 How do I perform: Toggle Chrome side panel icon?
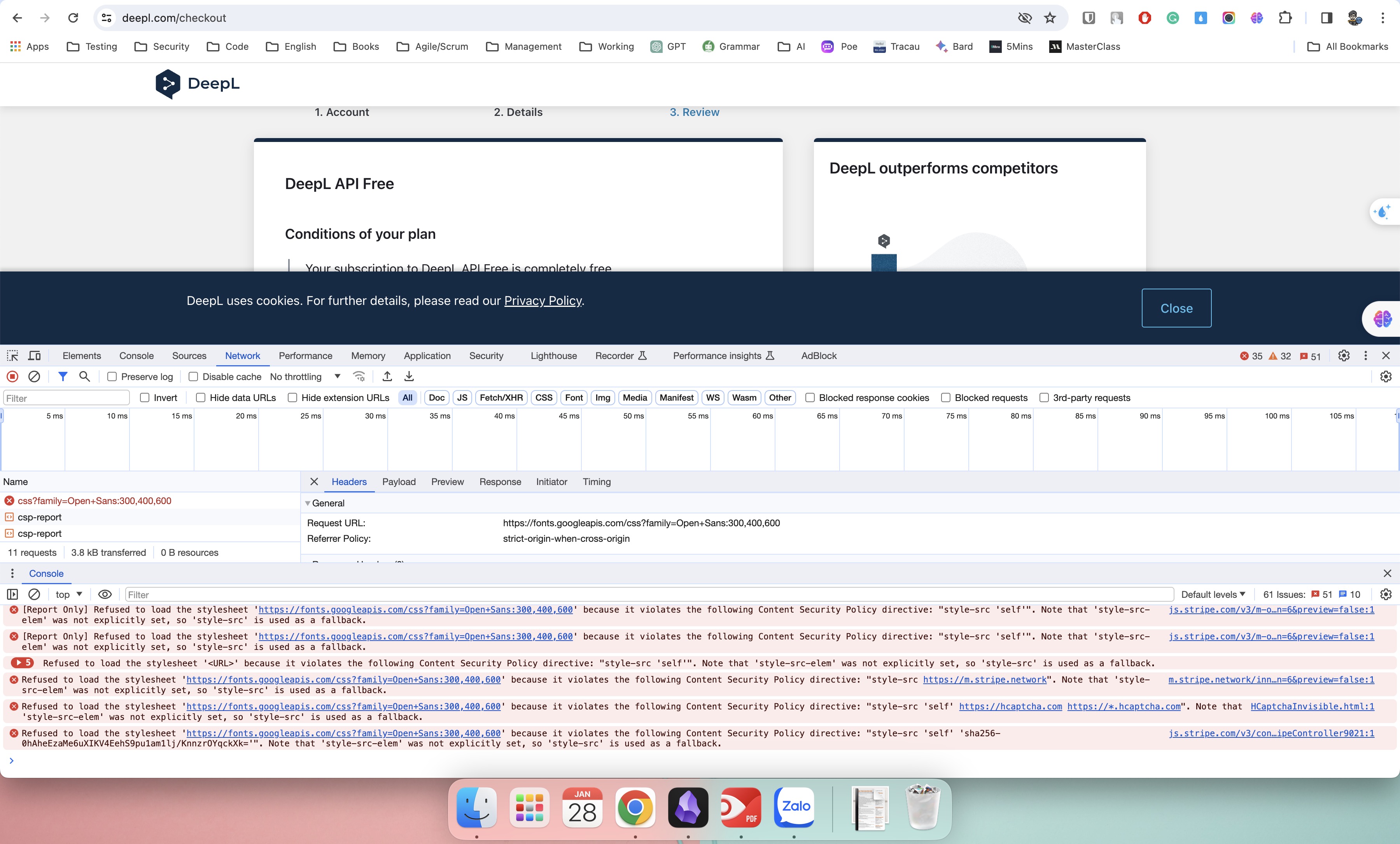pyautogui.click(x=1327, y=18)
